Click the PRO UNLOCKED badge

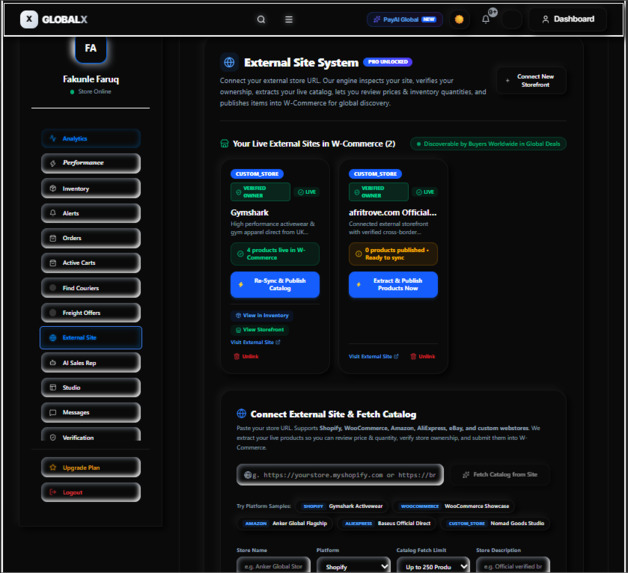pos(388,62)
